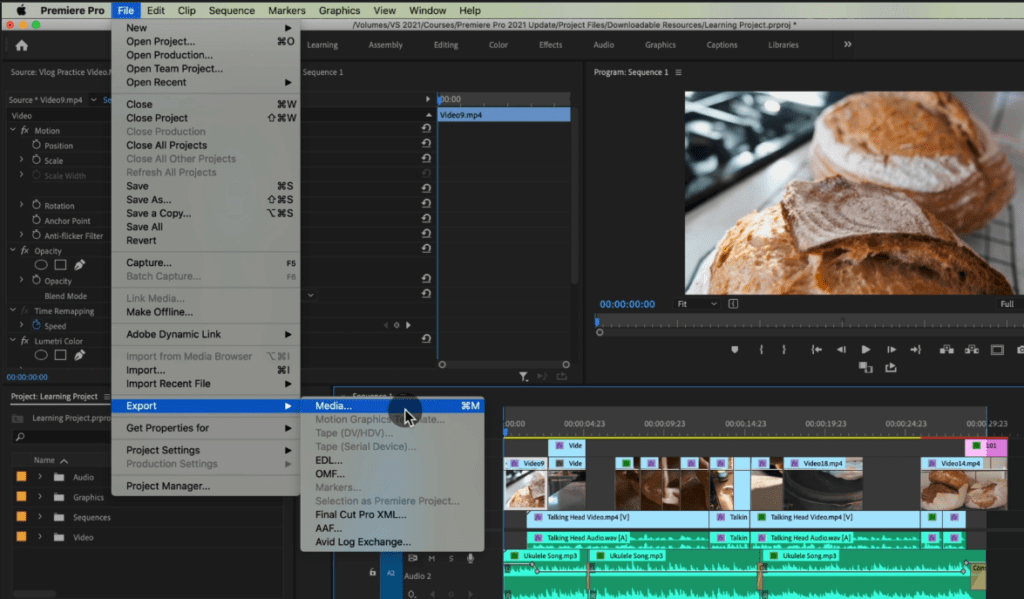Create ellipse mask under Opacity

coord(41,265)
